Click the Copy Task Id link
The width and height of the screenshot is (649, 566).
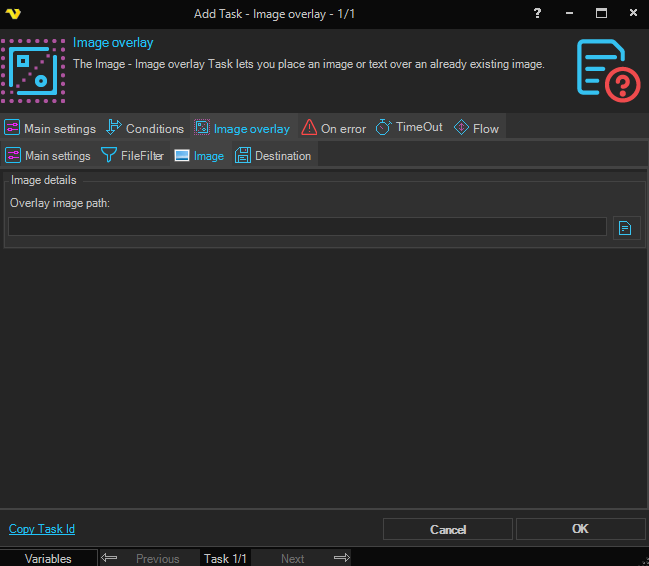42,529
